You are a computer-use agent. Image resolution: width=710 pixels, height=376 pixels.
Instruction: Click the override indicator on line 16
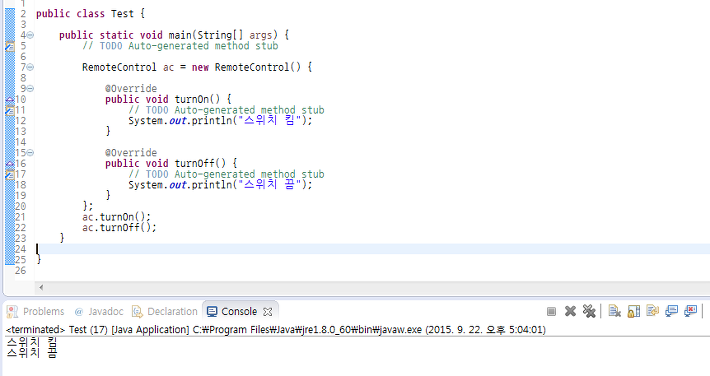point(10,164)
